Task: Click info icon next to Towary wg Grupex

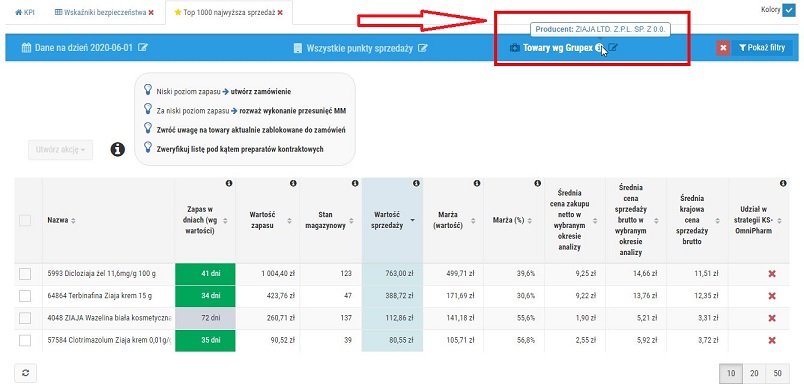Action: [x=598, y=48]
